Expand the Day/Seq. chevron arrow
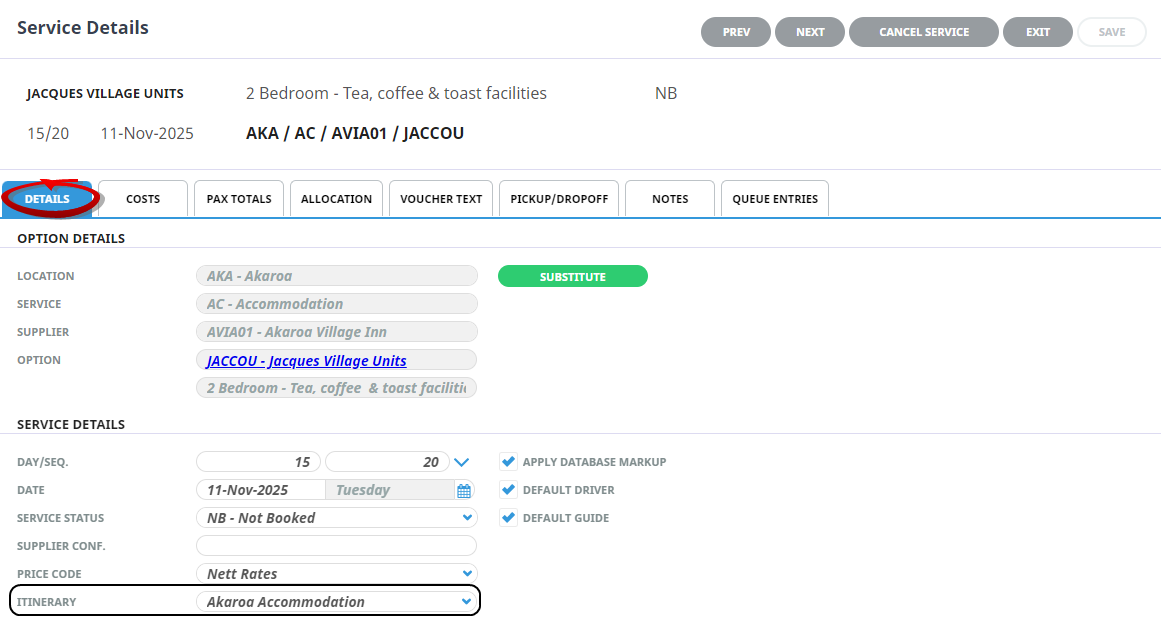Viewport: 1161px width, 621px height. tap(461, 462)
